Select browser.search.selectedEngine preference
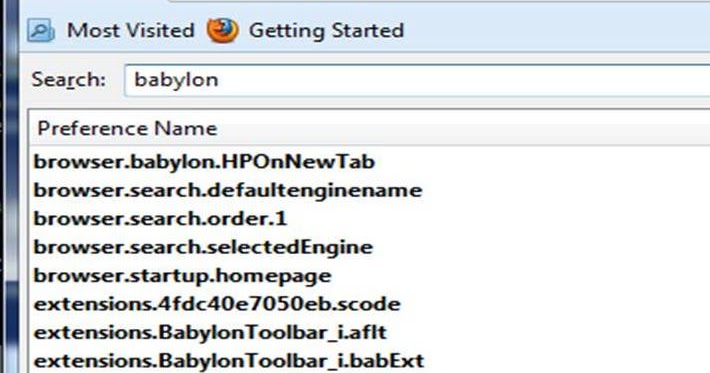The width and height of the screenshot is (710, 373). click(369, 247)
